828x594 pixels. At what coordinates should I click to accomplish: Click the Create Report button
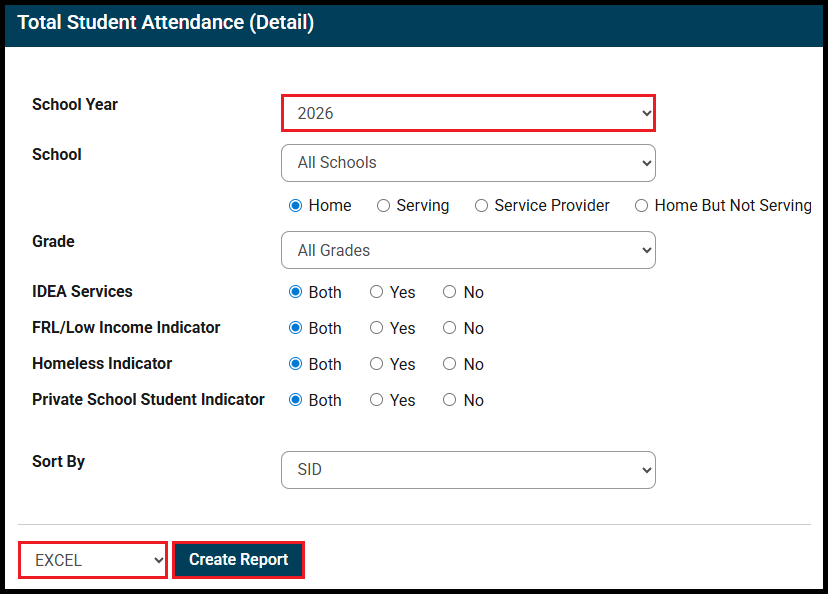238,560
